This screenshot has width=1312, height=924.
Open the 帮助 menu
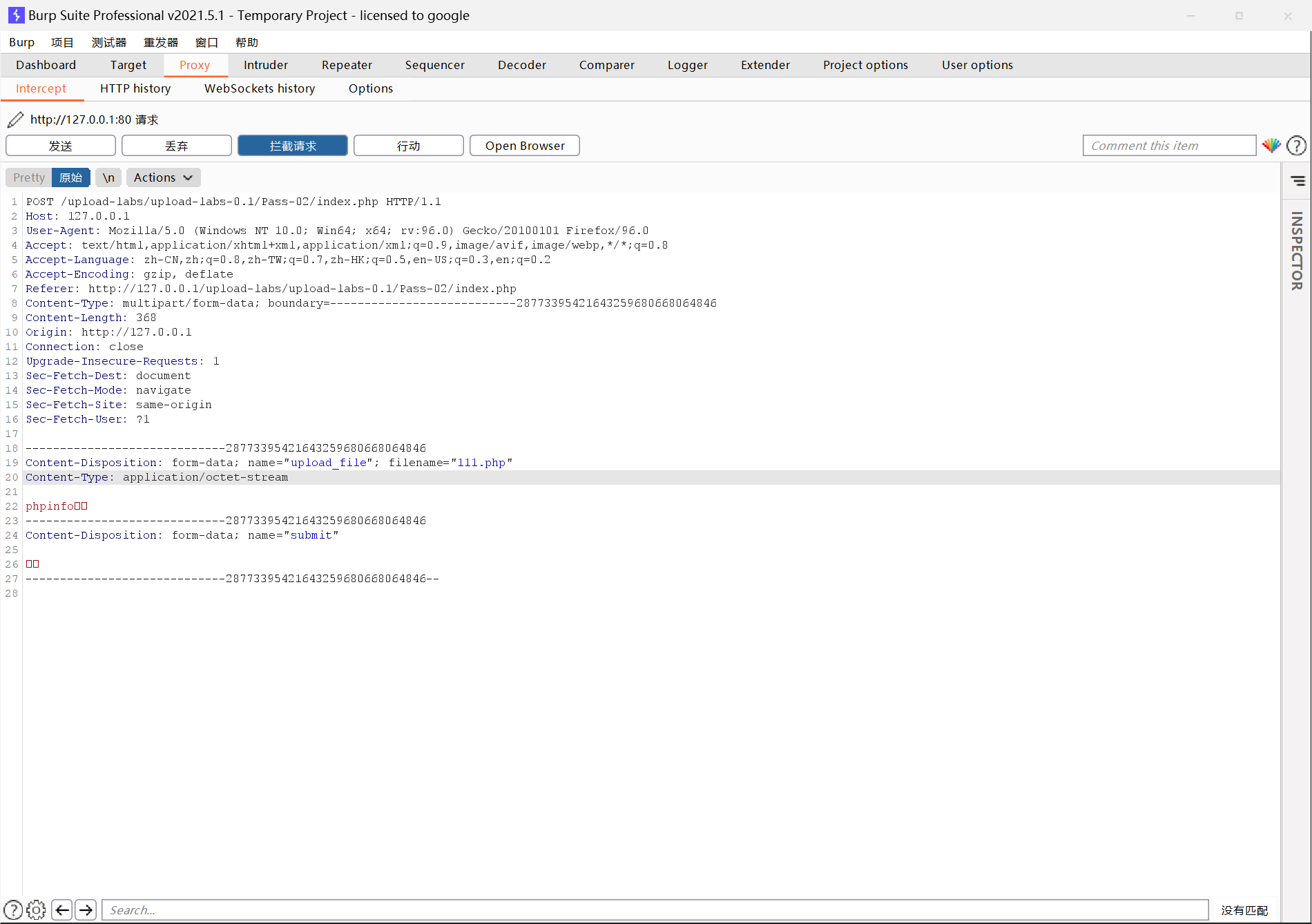click(247, 42)
